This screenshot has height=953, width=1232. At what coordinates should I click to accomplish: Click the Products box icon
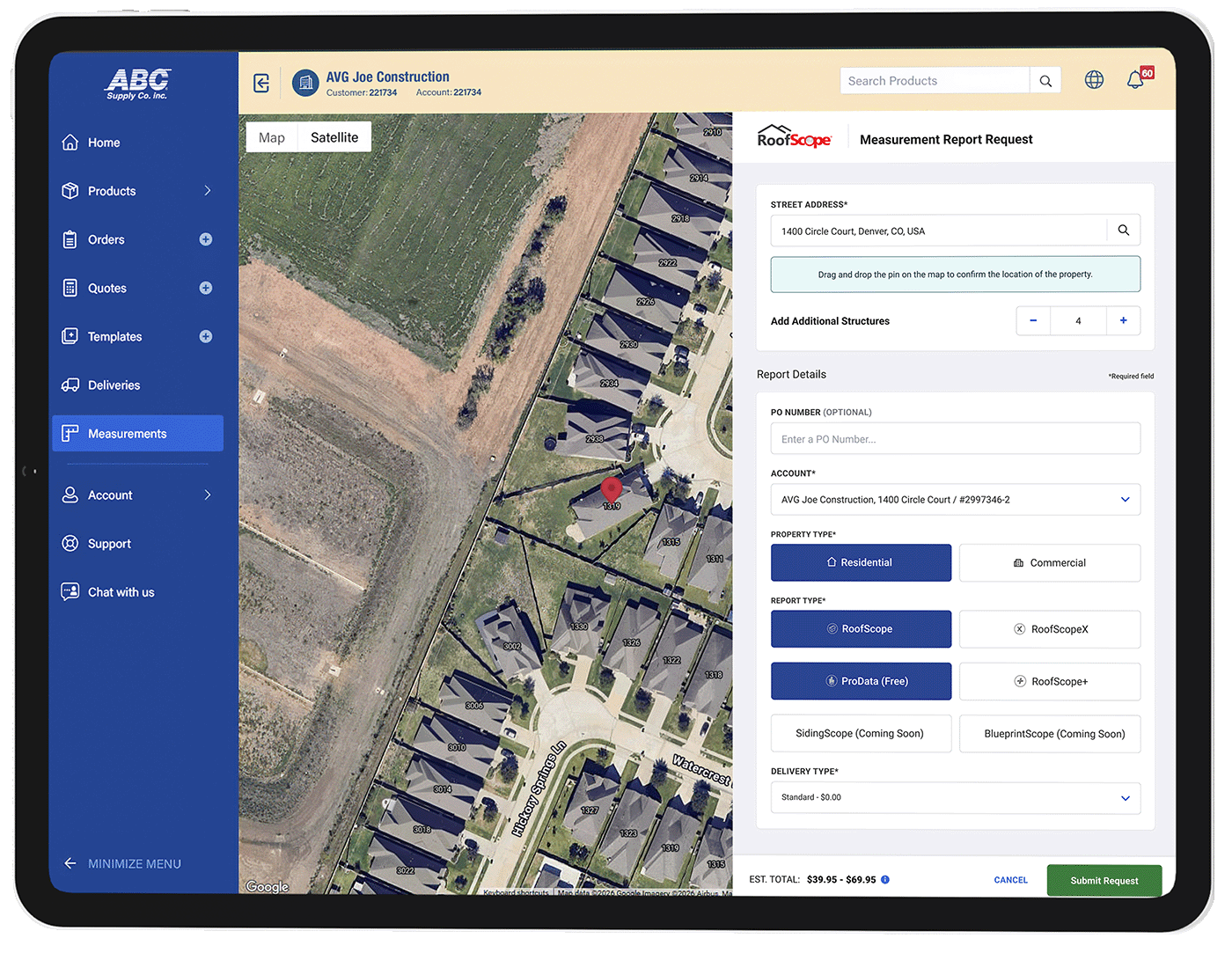point(70,191)
